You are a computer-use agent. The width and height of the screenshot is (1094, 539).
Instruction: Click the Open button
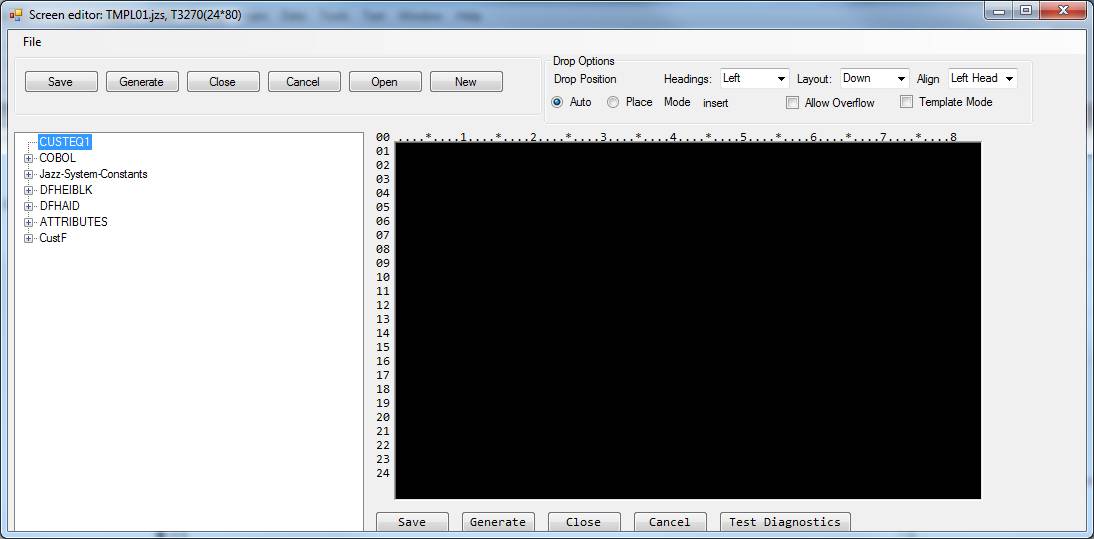click(384, 82)
